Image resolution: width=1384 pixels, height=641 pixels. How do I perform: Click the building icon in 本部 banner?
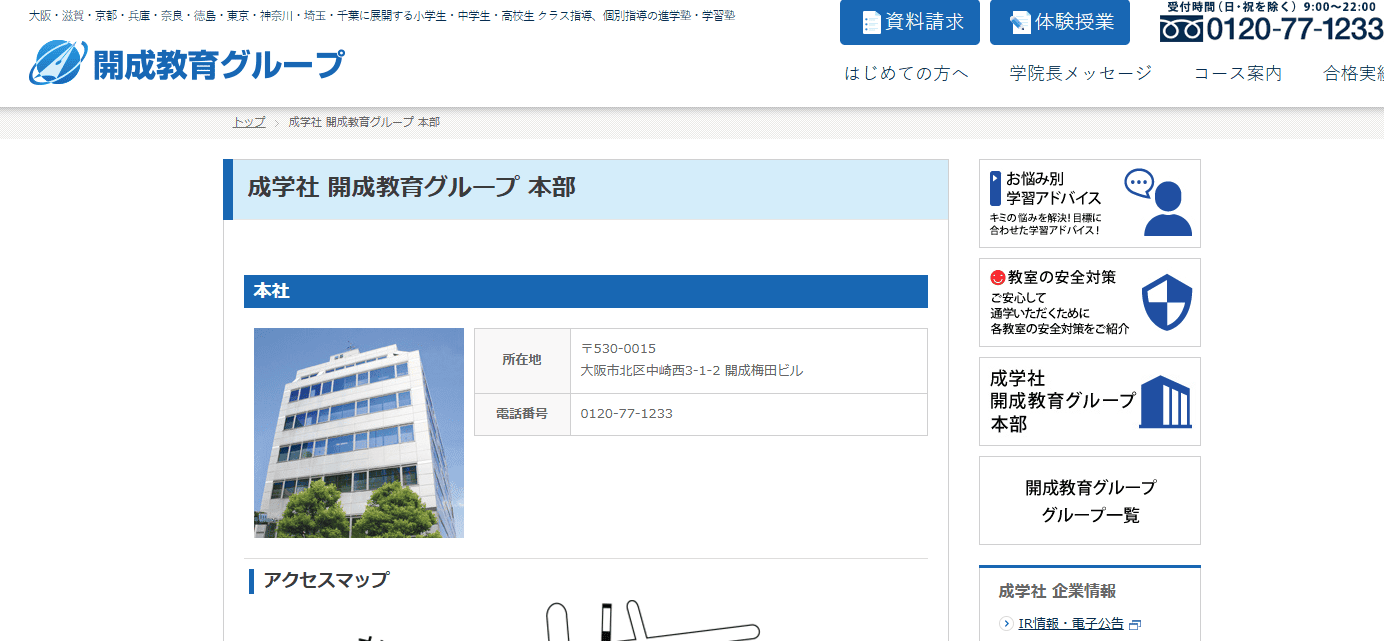1166,402
